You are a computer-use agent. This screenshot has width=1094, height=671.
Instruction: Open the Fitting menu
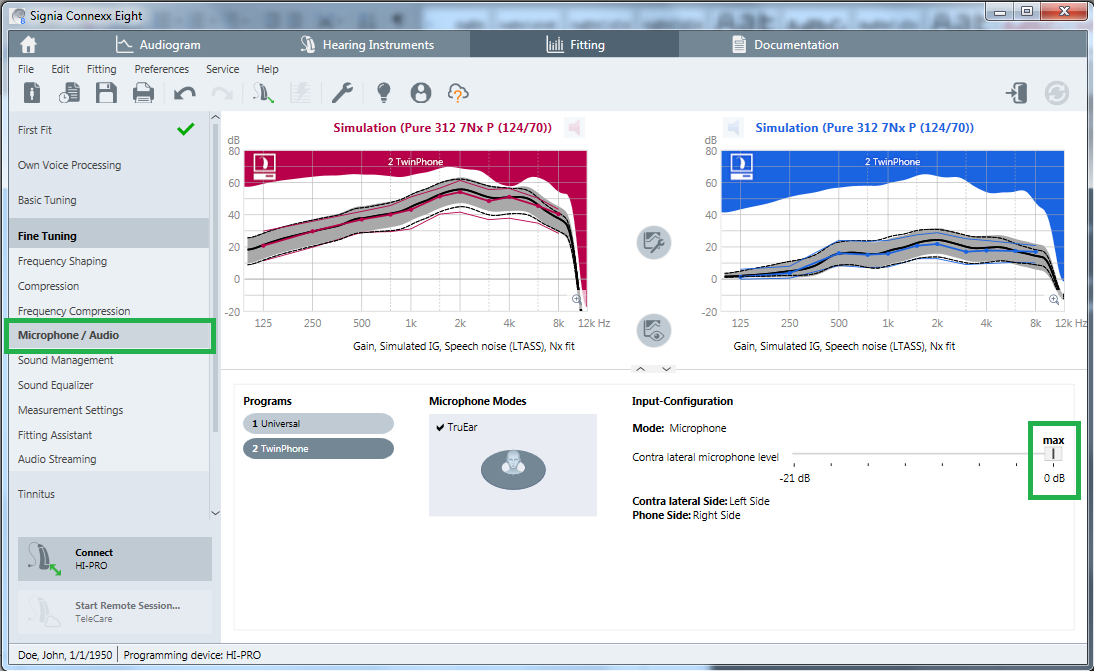(x=102, y=69)
